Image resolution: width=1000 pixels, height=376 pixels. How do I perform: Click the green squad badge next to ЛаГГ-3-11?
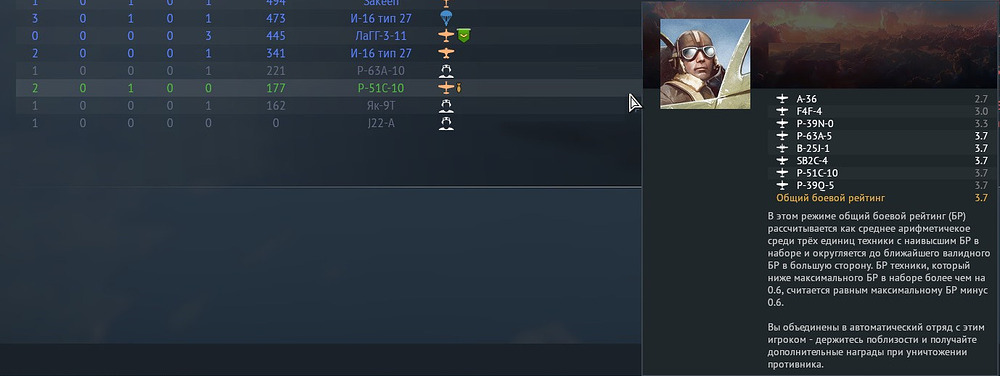[x=464, y=36]
